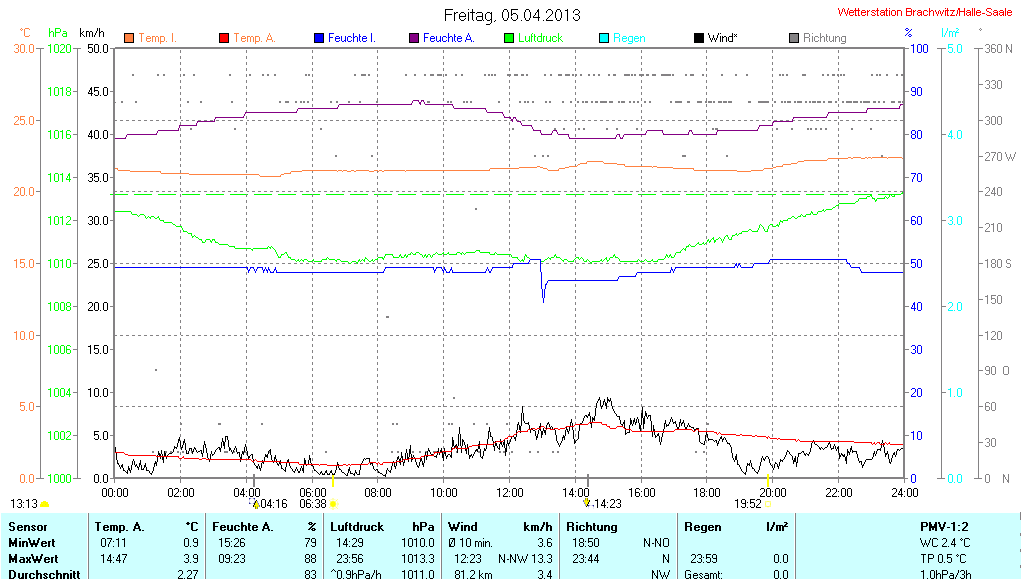Click the cyan Regen legend swatch
This screenshot has height=579, width=1021.
point(603,38)
